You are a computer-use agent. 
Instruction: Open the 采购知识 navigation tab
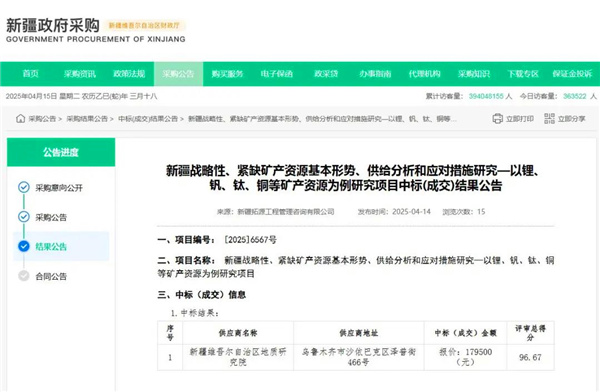(474, 74)
